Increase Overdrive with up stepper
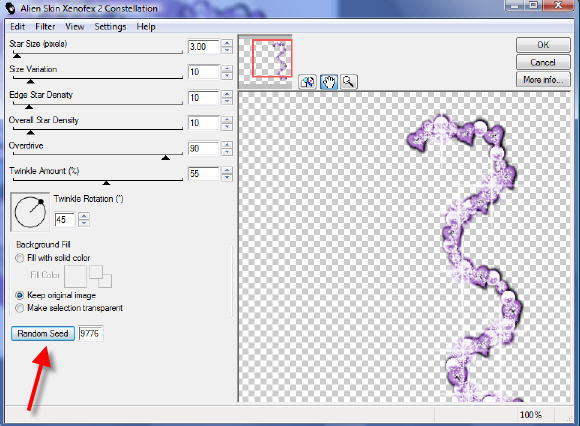The width and height of the screenshot is (580, 426). (227, 145)
